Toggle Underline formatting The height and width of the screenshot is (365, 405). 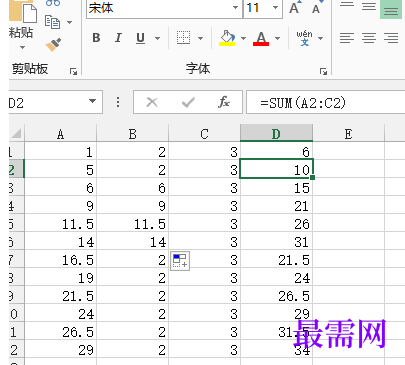[x=141, y=38]
